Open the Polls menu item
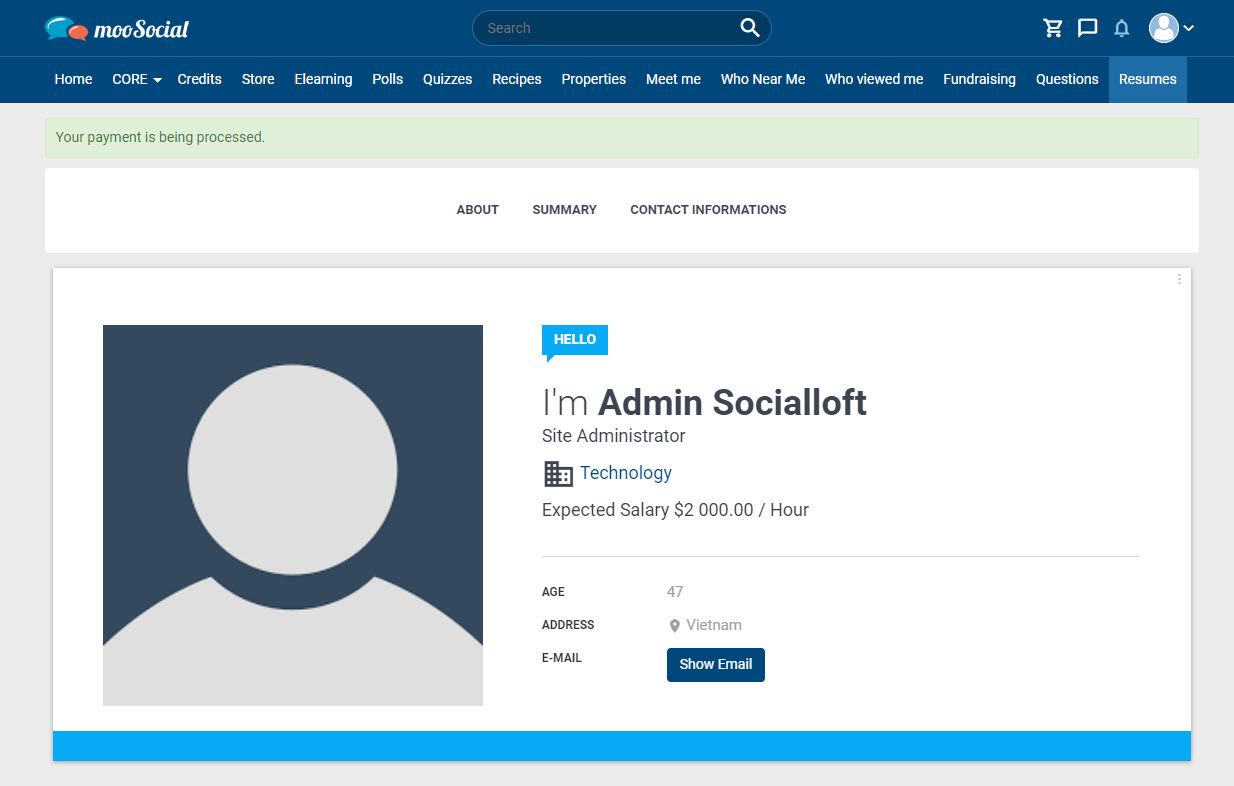The width and height of the screenshot is (1234, 786). [387, 79]
